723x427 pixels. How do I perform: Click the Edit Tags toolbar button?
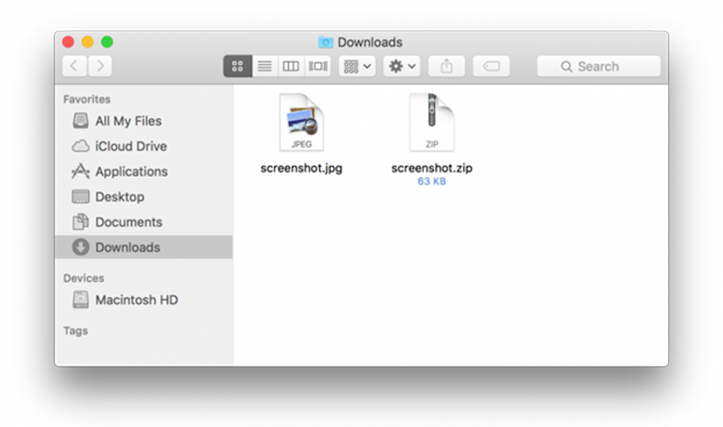click(491, 66)
